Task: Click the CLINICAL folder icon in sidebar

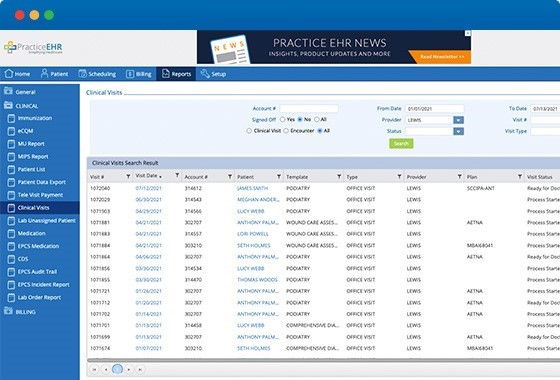Action: [8, 105]
